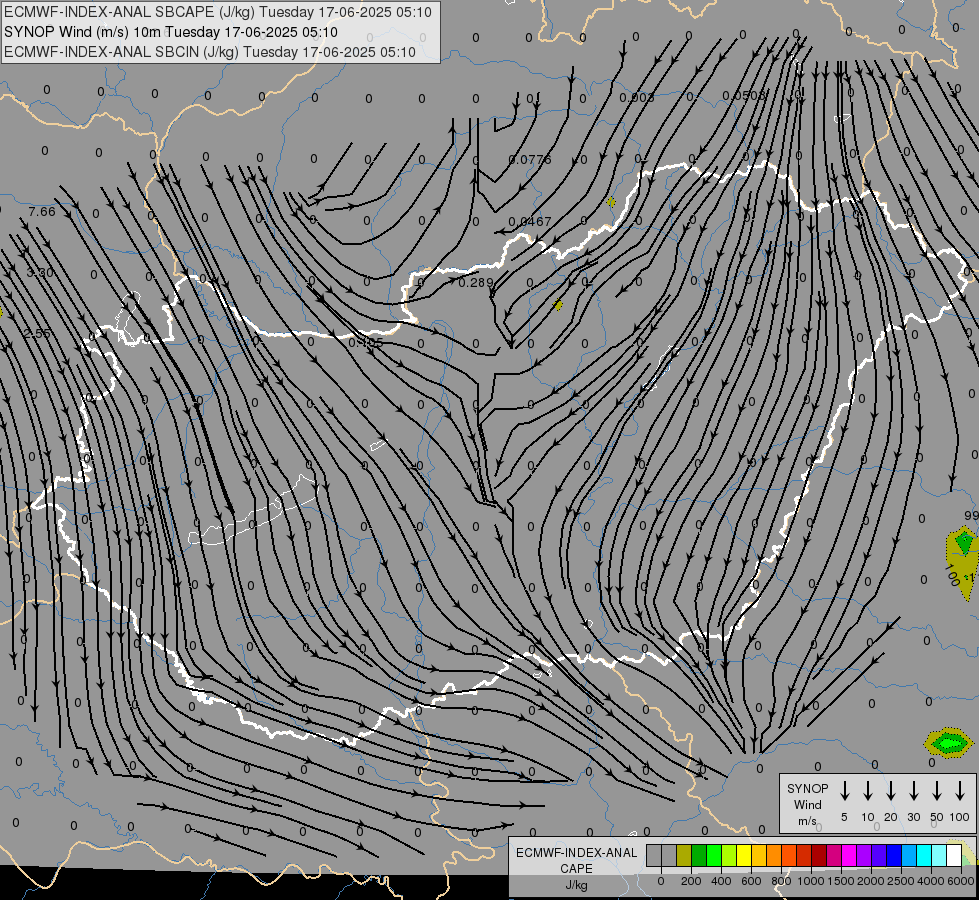
Task: Click the map value 0.0776
Action: tap(530, 160)
